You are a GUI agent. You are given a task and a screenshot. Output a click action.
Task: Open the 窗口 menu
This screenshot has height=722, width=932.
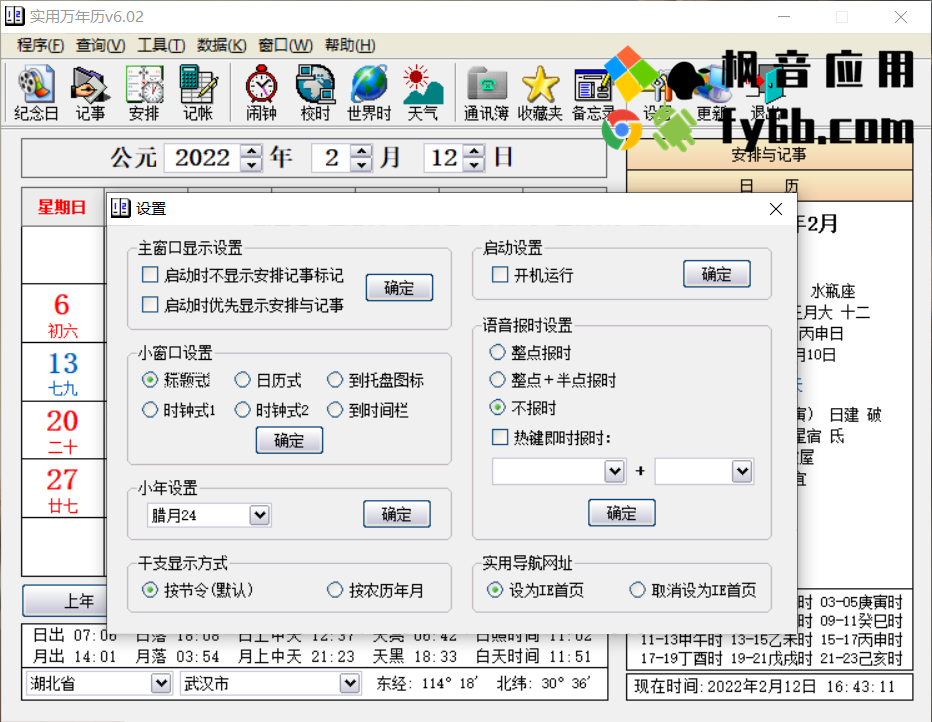click(285, 45)
